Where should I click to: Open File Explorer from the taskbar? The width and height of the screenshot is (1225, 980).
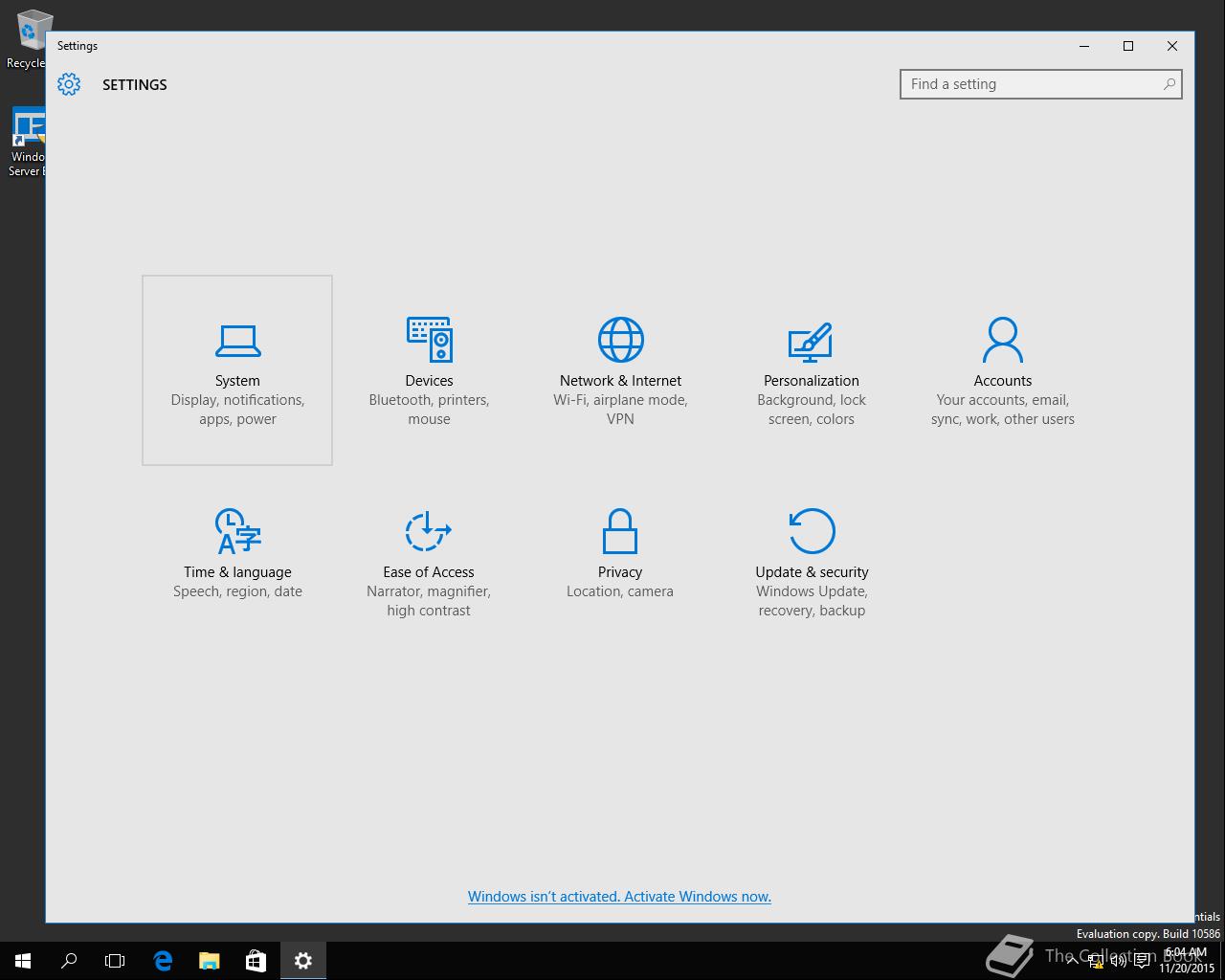(209, 961)
